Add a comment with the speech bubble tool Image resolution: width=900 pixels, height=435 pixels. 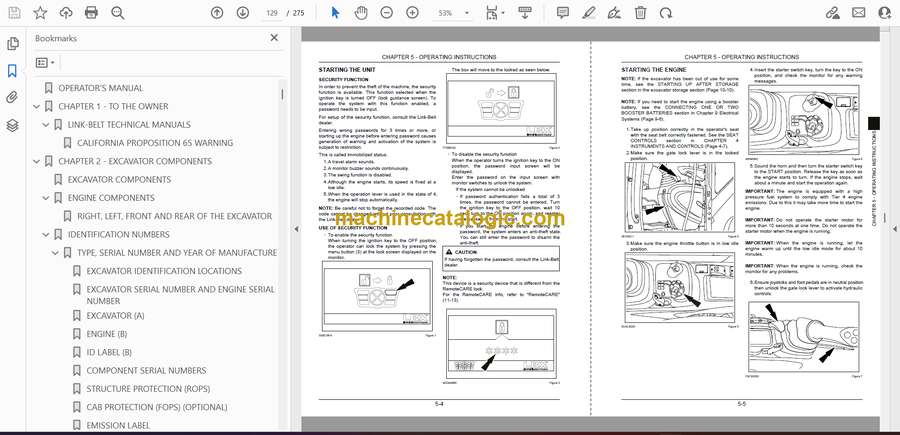pyautogui.click(x=563, y=13)
